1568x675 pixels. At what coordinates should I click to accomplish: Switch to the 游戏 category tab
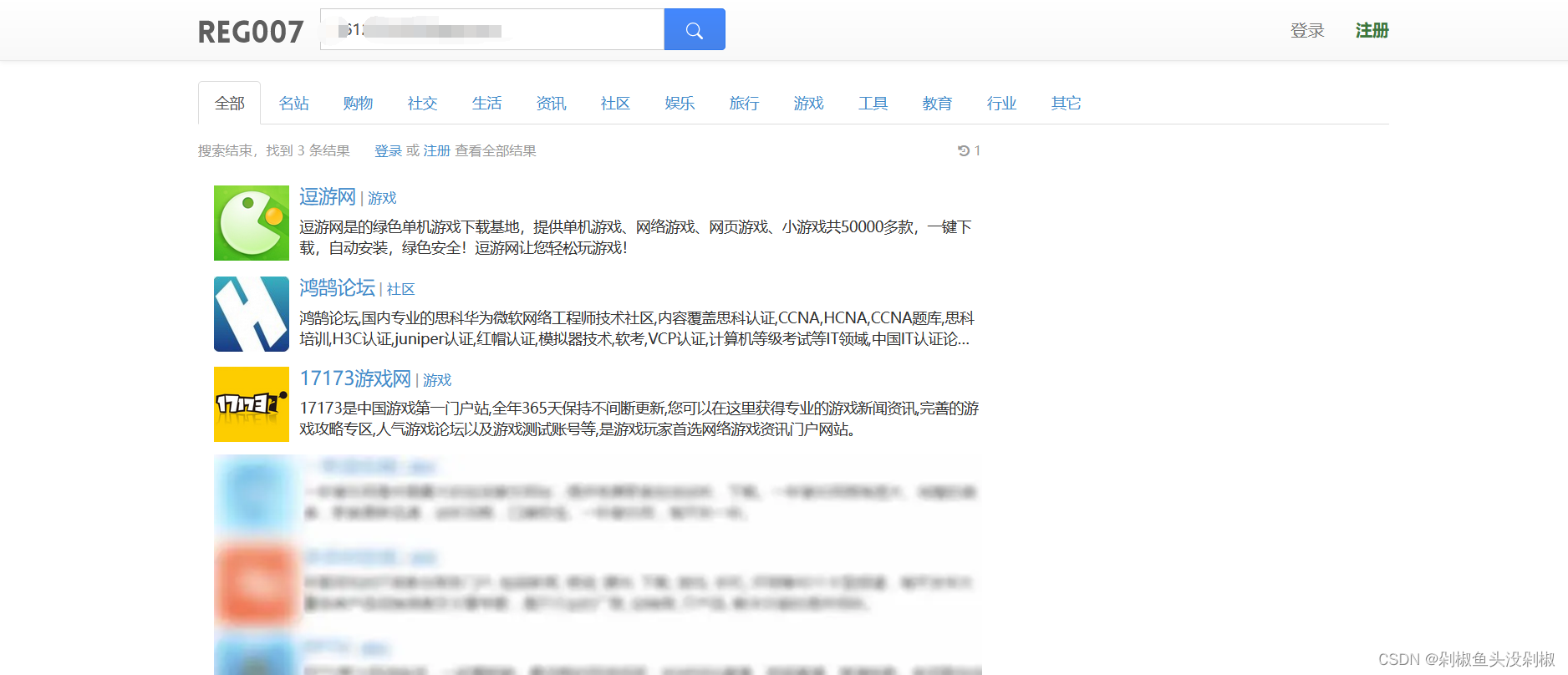809,103
